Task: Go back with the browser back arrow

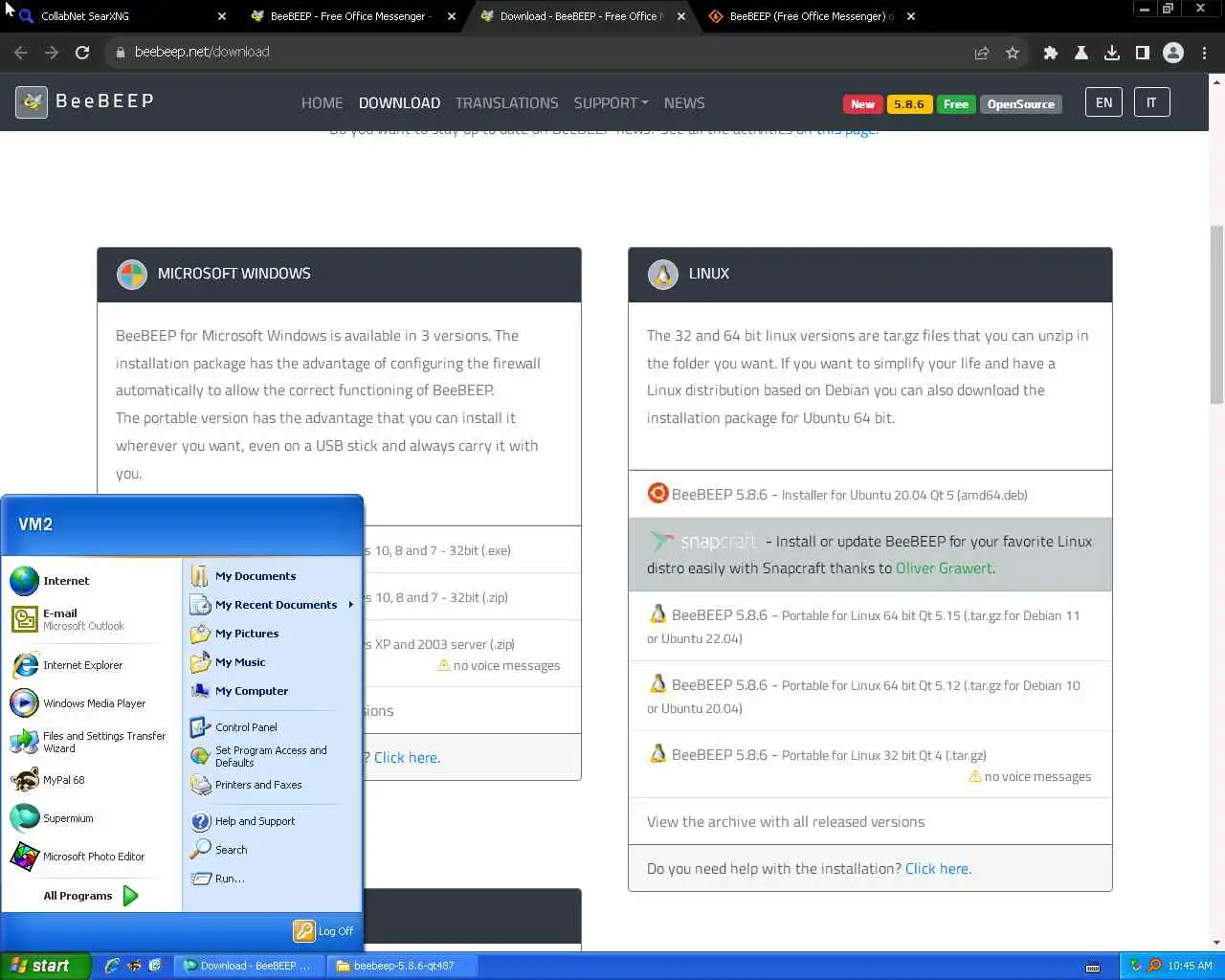Action: [21, 53]
